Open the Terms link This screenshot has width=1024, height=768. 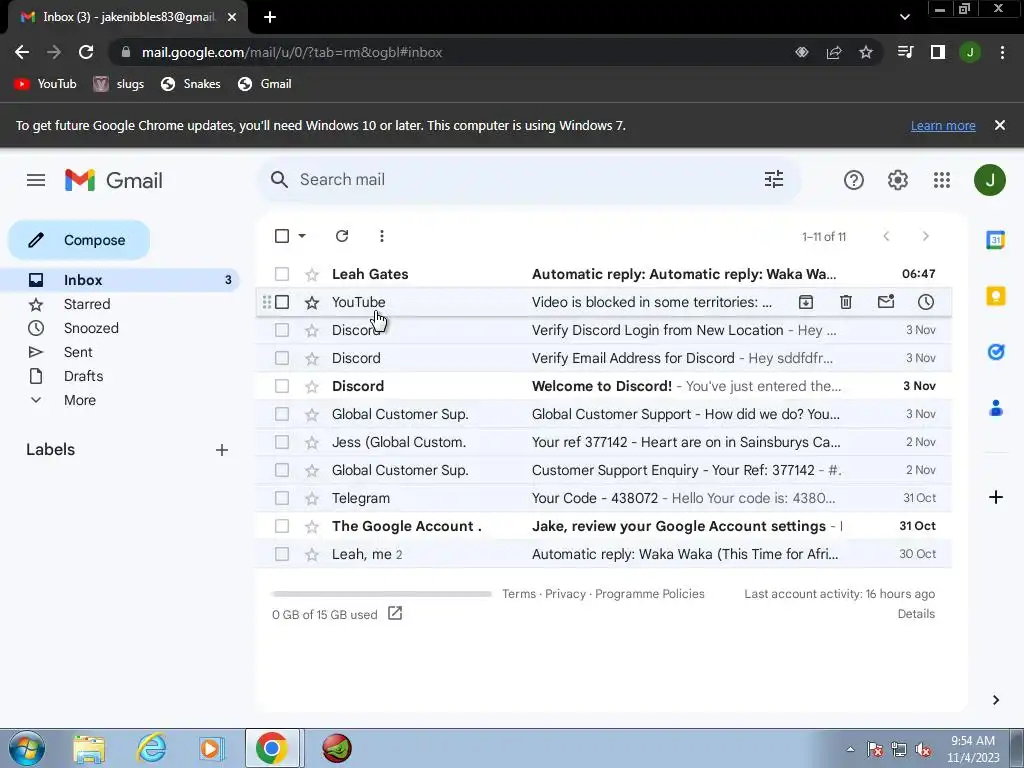point(519,594)
